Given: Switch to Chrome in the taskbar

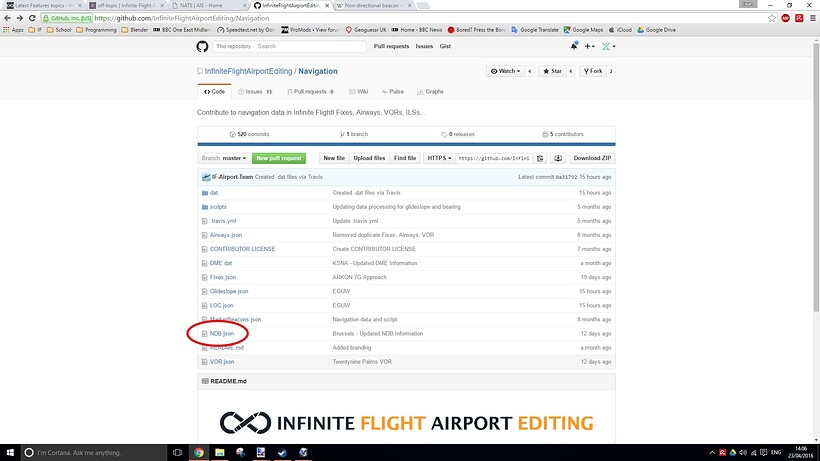Looking at the screenshot, I should (x=199, y=452).
